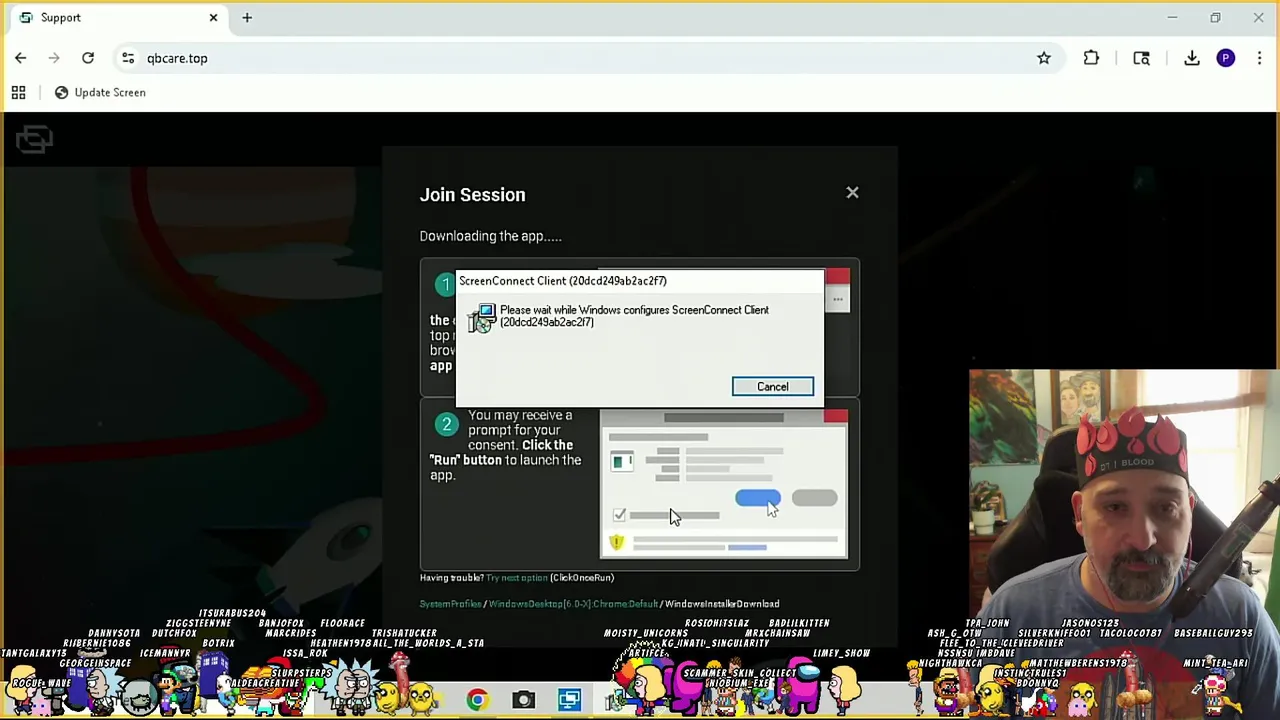Cancel the ScreenConnect Client installation

(773, 387)
